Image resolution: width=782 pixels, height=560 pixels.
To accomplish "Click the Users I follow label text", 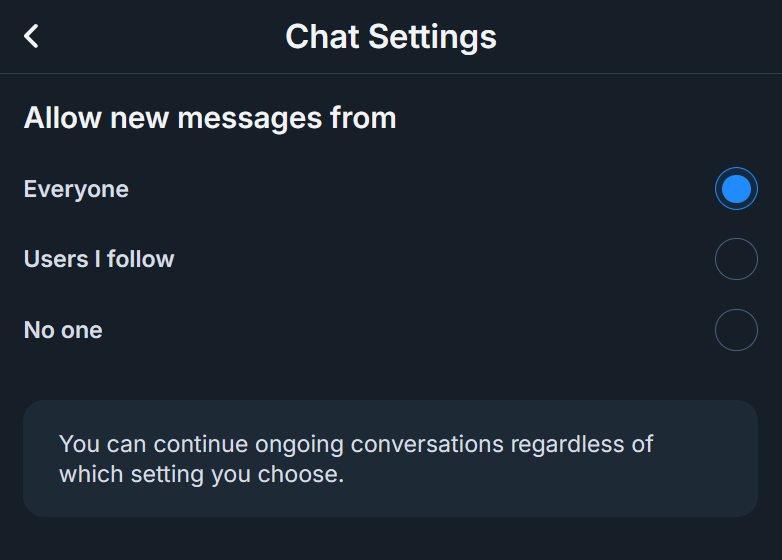I will pos(99,259).
